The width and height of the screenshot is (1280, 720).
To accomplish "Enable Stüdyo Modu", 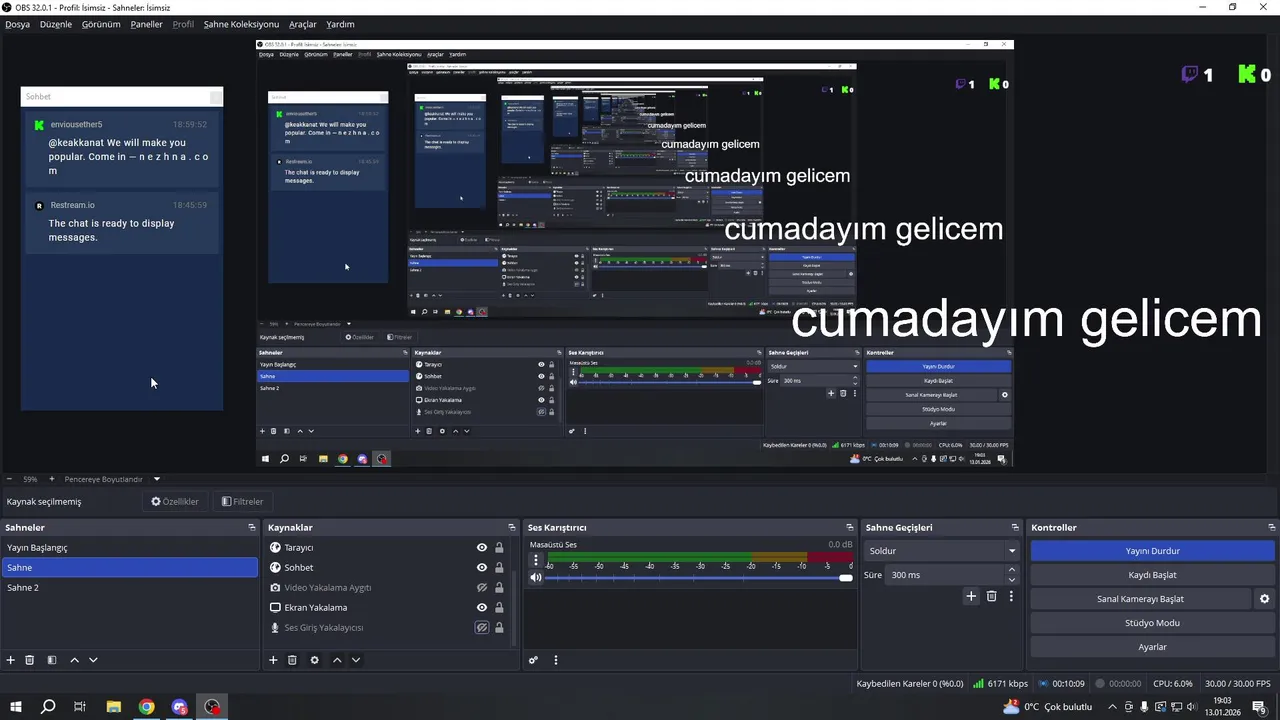I will tap(1153, 623).
